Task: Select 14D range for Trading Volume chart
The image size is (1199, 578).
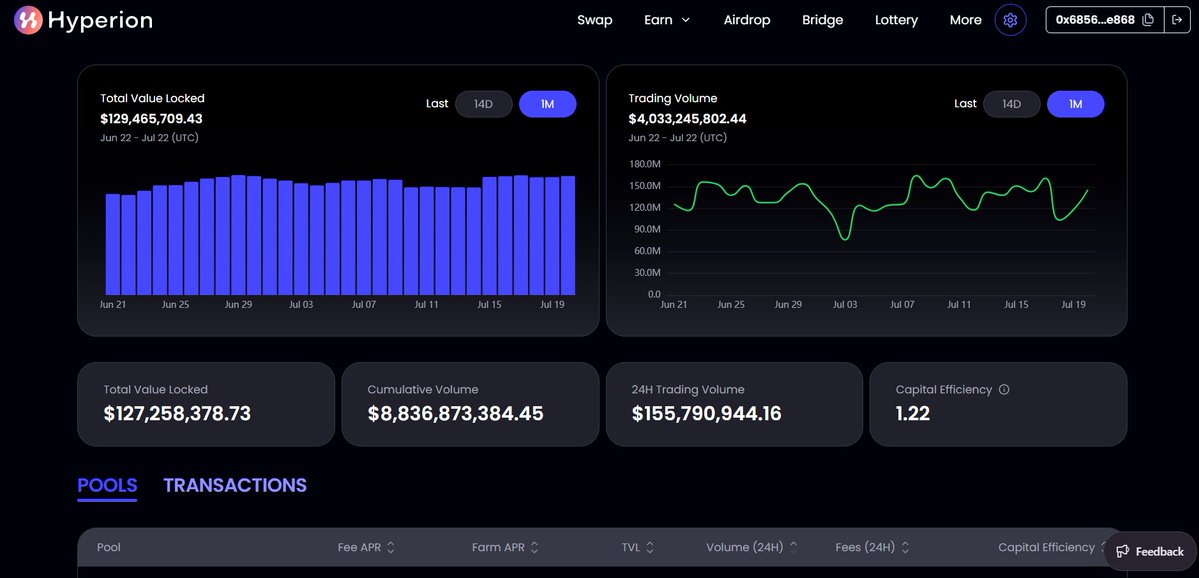Action: (x=1012, y=104)
